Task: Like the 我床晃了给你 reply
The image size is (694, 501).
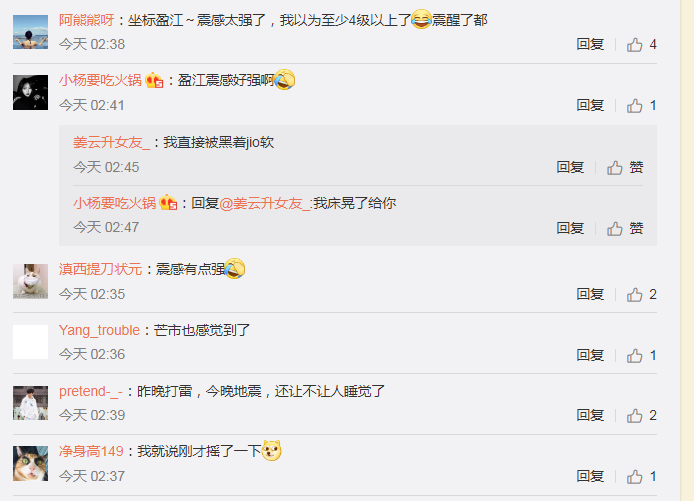Action: coord(625,228)
